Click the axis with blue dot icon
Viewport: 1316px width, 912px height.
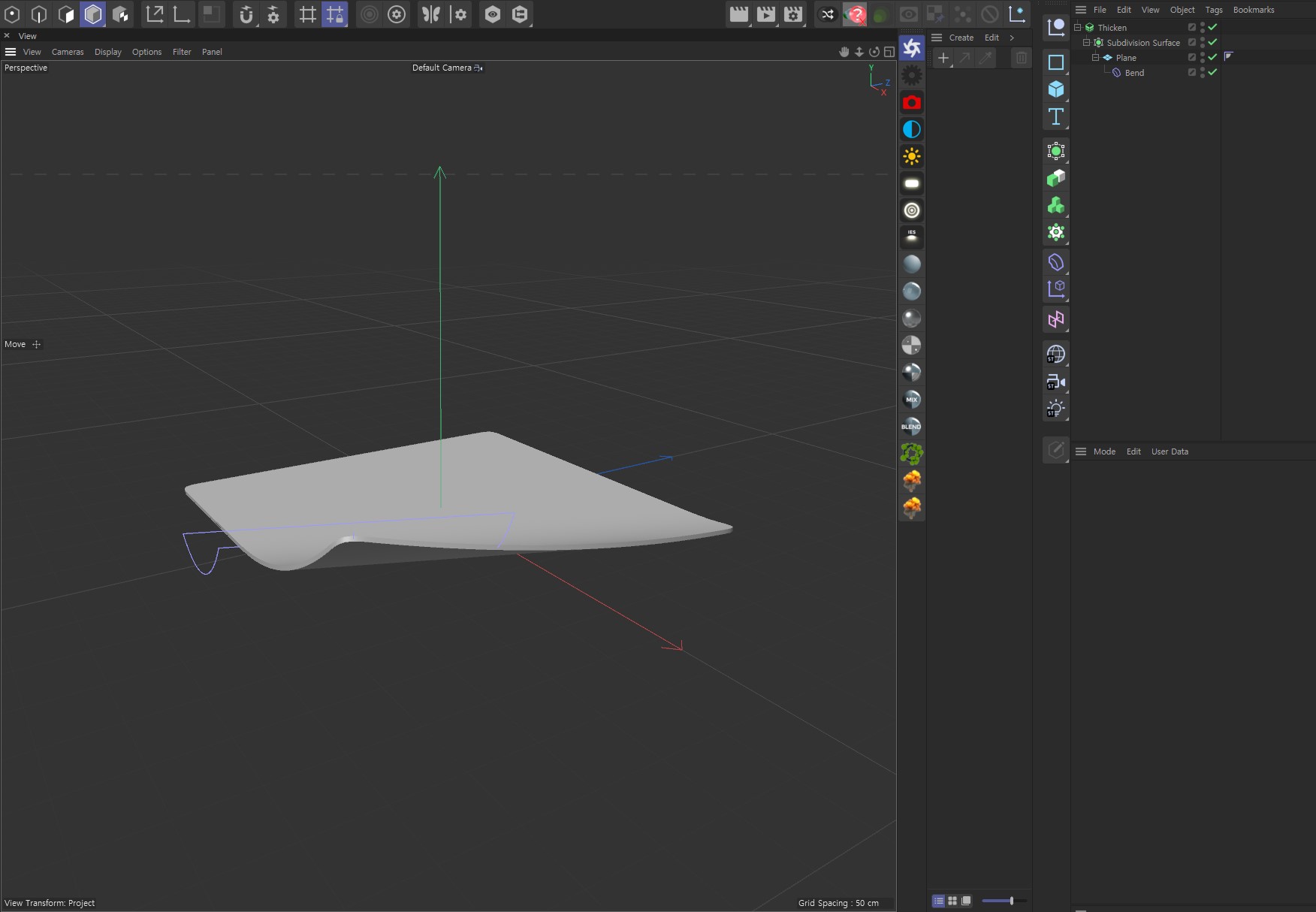pyautogui.click(x=1017, y=14)
